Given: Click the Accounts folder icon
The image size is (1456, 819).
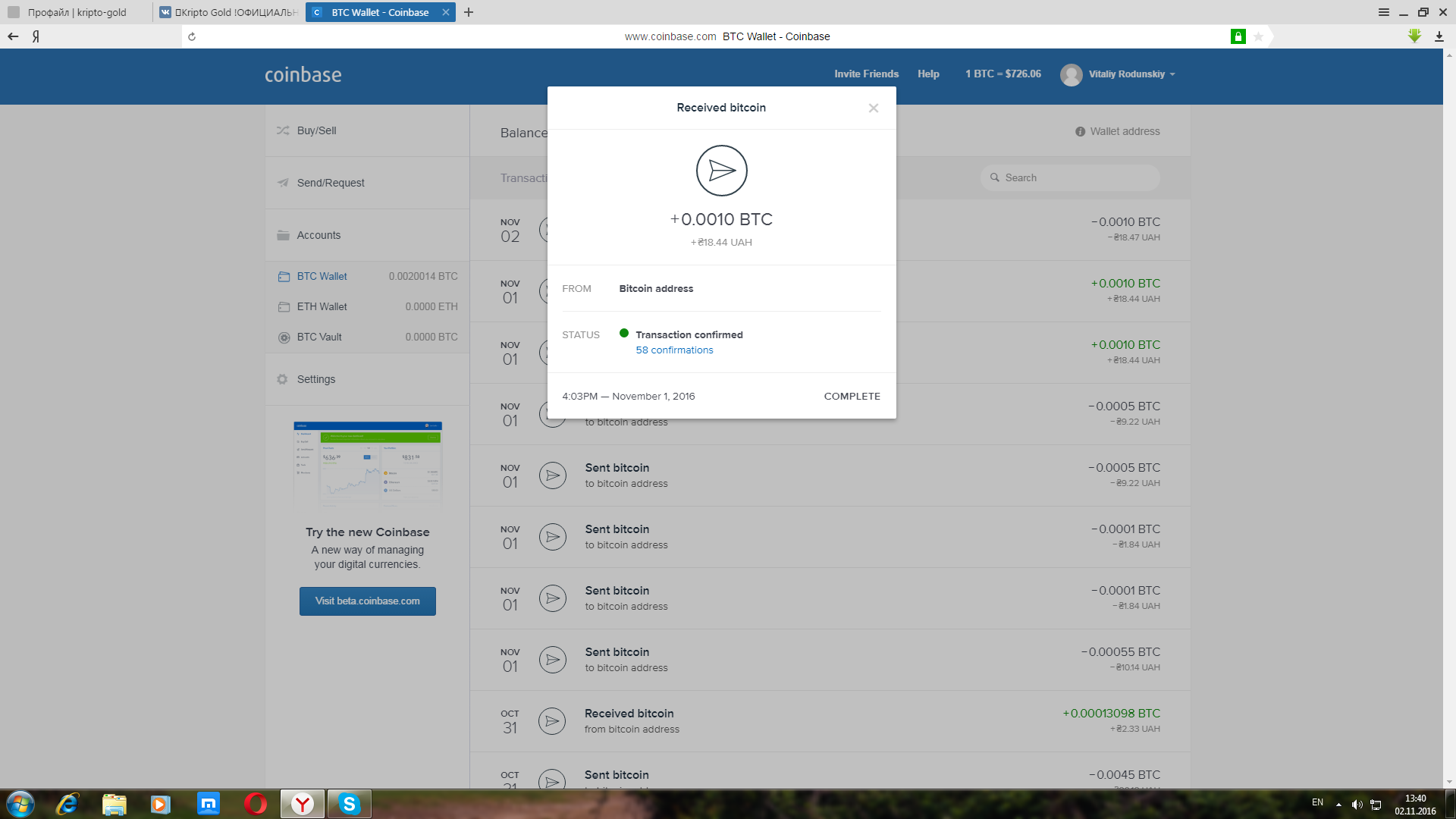Looking at the screenshot, I should (284, 235).
